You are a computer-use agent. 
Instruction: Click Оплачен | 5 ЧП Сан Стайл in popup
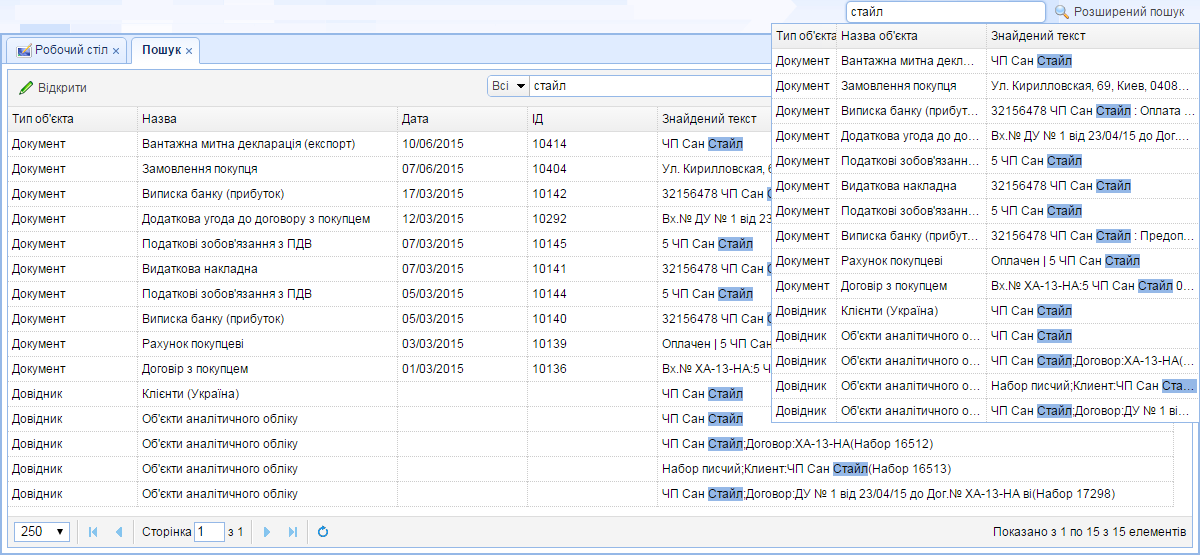1065,261
